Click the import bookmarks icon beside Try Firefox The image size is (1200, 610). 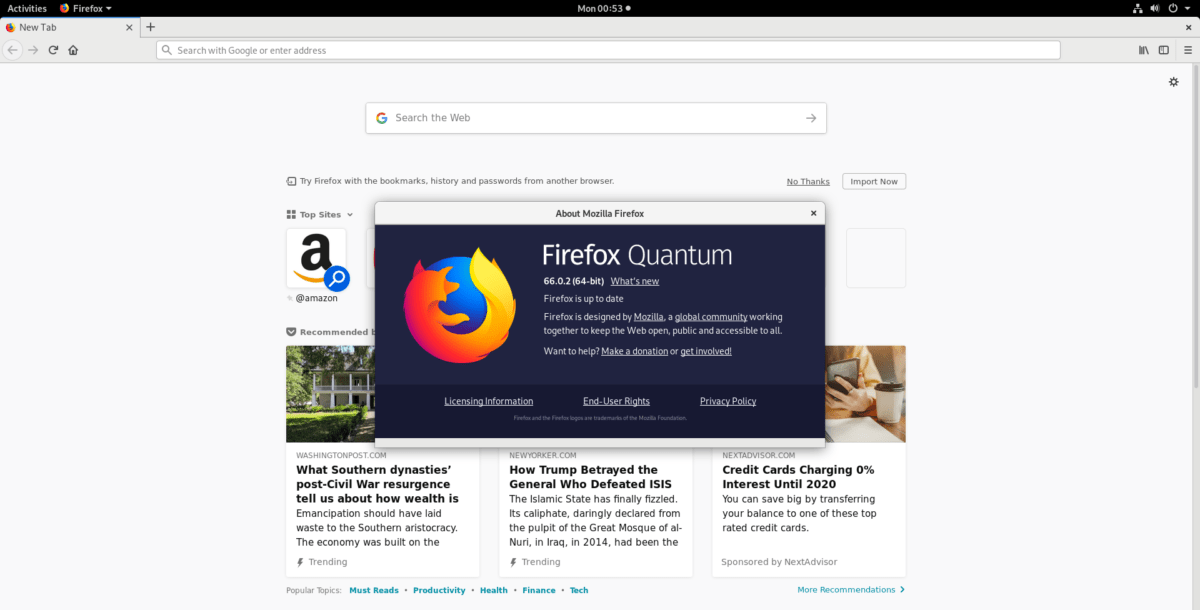coord(291,181)
